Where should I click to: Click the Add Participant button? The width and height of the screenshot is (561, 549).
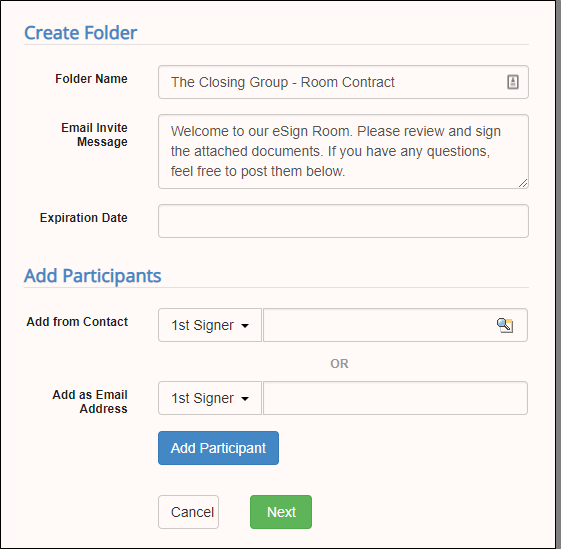pos(218,448)
